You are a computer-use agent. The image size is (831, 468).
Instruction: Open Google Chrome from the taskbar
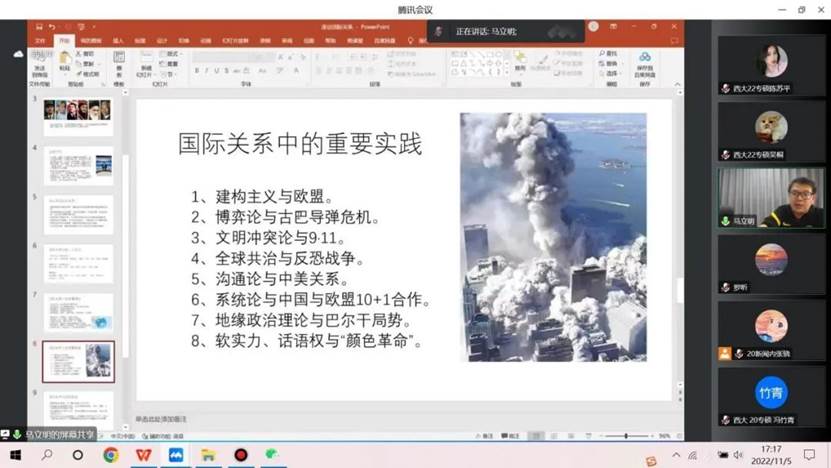click(x=110, y=455)
